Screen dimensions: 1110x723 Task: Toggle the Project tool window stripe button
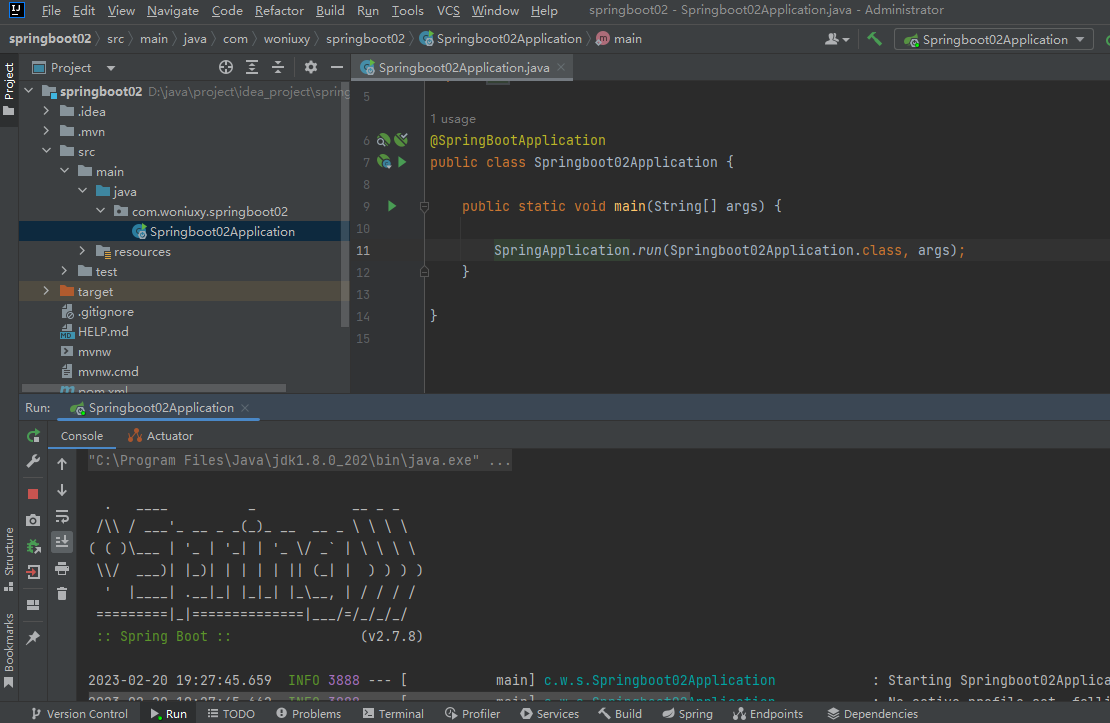point(9,90)
